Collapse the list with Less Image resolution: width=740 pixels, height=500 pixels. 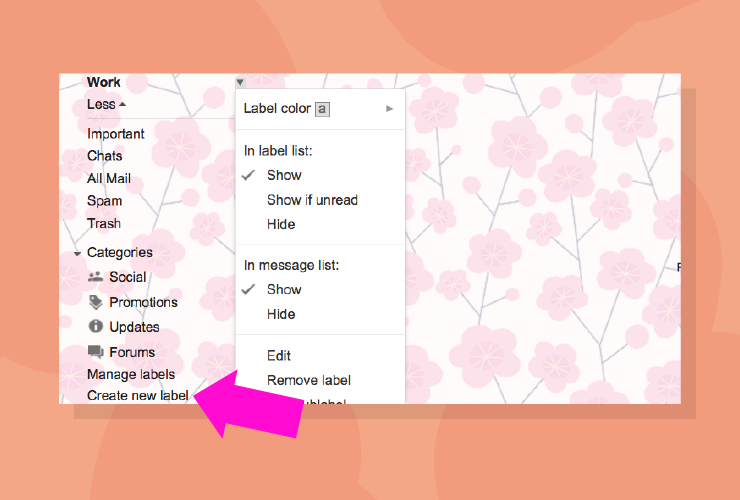click(x=106, y=104)
